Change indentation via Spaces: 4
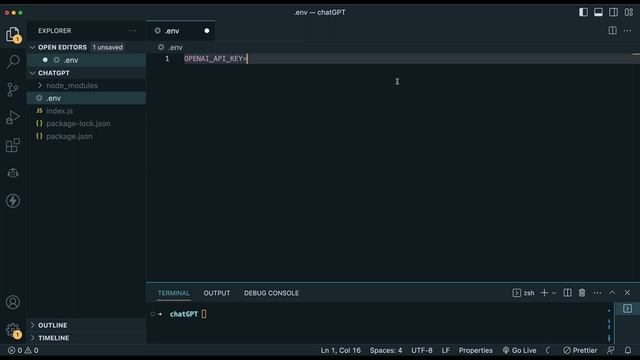This screenshot has width=640, height=360. tap(386, 351)
